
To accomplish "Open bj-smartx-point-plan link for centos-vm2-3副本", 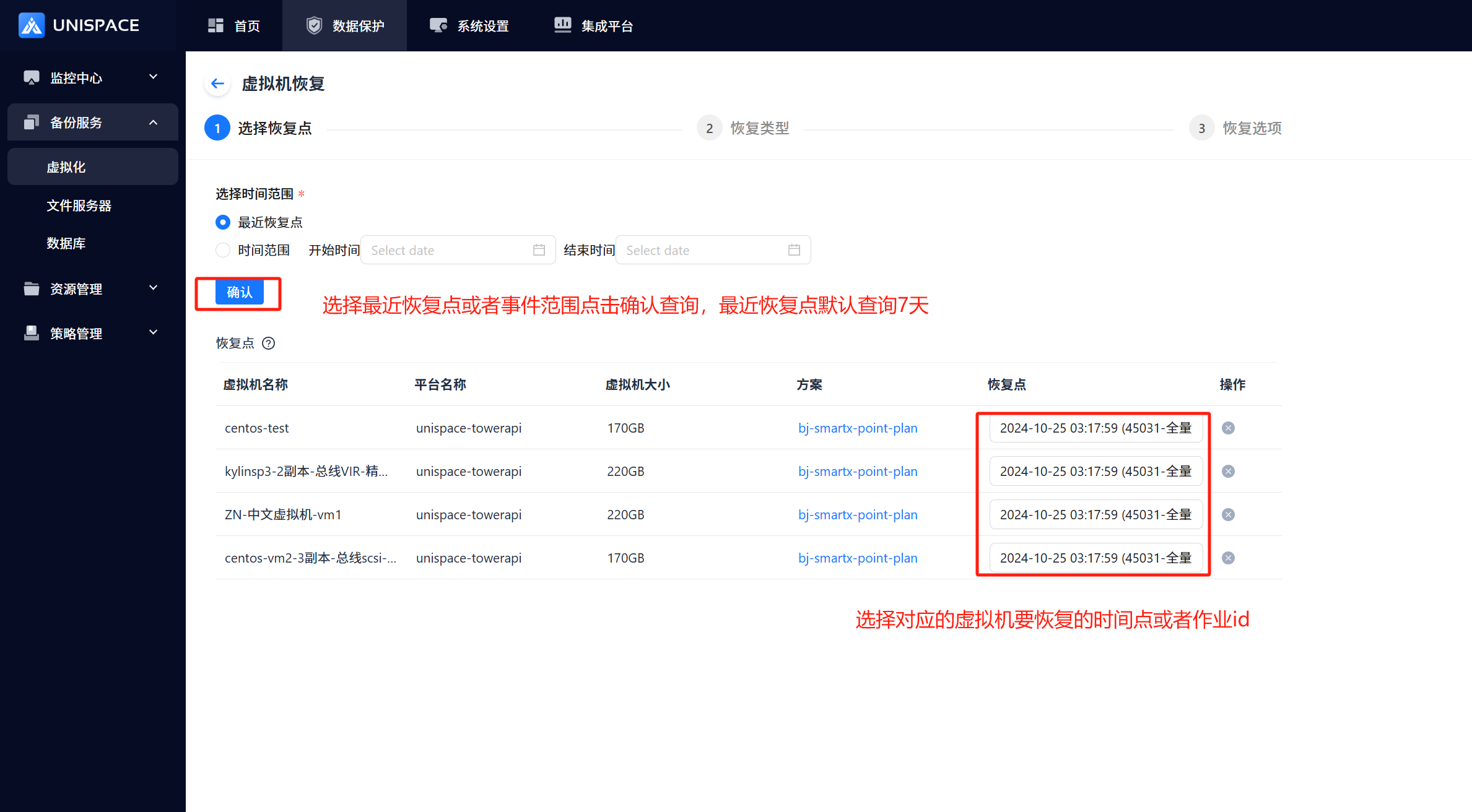I will [x=857, y=558].
